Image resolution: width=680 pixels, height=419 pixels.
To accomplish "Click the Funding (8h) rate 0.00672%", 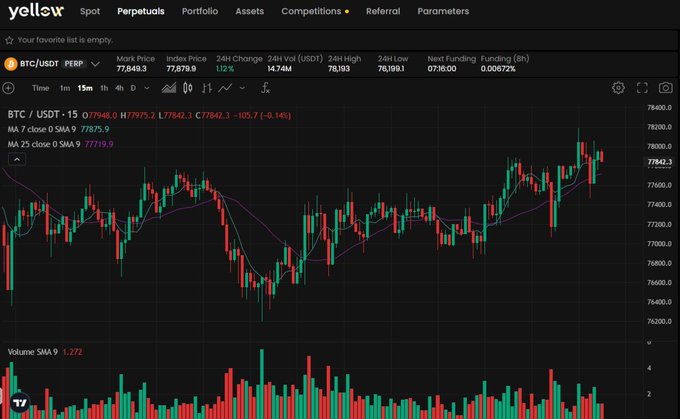I will pos(498,69).
